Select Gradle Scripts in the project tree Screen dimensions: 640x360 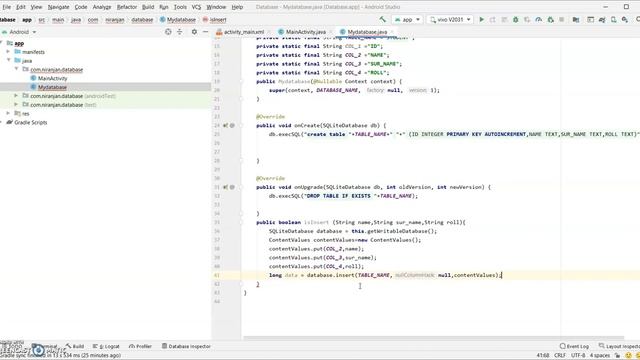point(31,122)
